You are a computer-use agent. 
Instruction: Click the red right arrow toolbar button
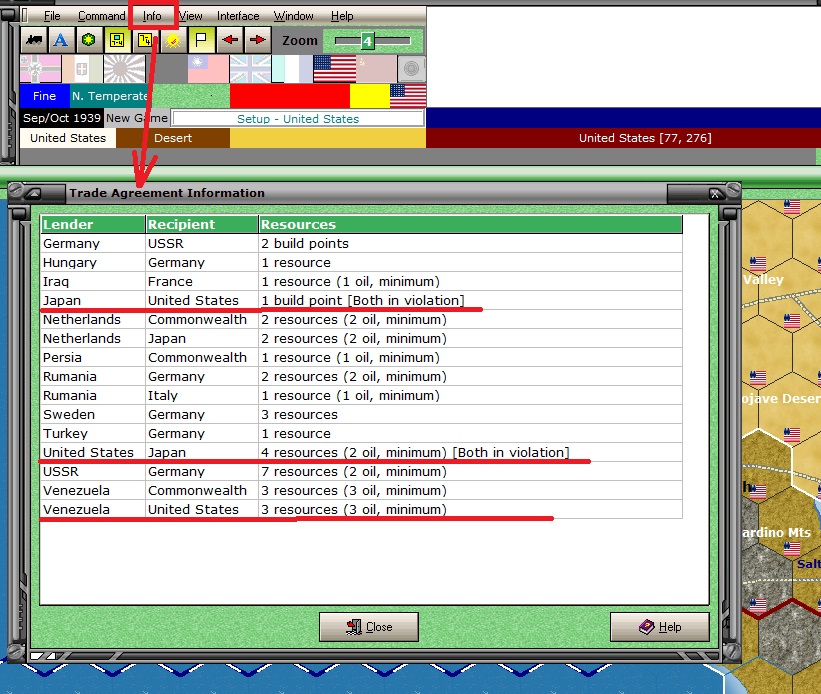(257, 40)
